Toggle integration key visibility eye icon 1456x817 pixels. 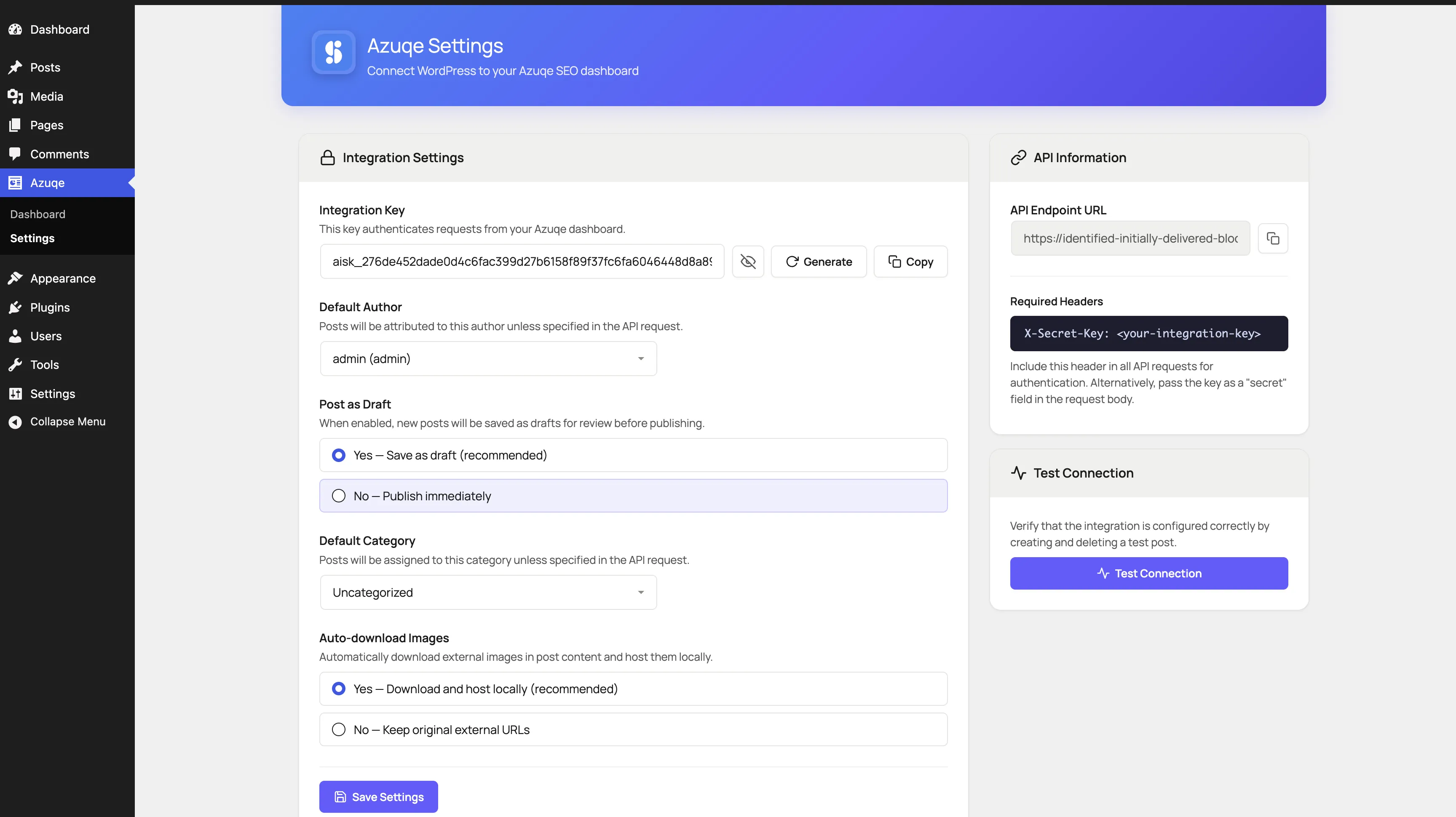748,262
